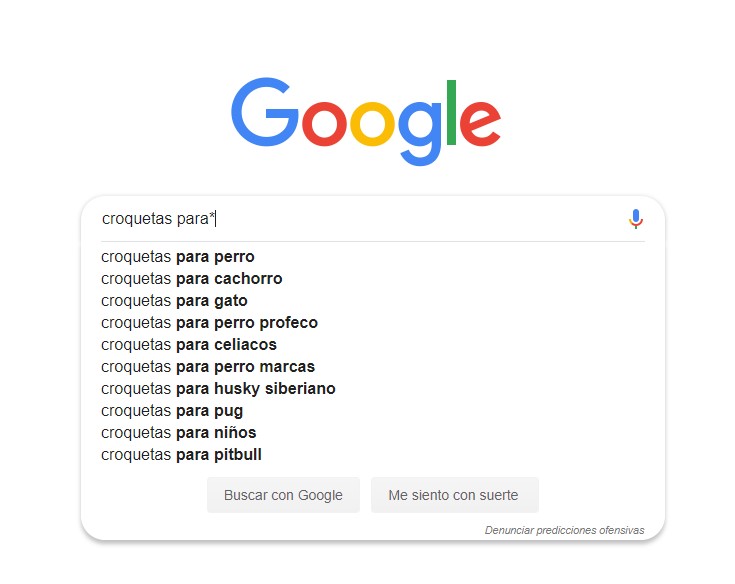
Task: Choose "croquetas para pug" suggestion
Action: click(172, 411)
